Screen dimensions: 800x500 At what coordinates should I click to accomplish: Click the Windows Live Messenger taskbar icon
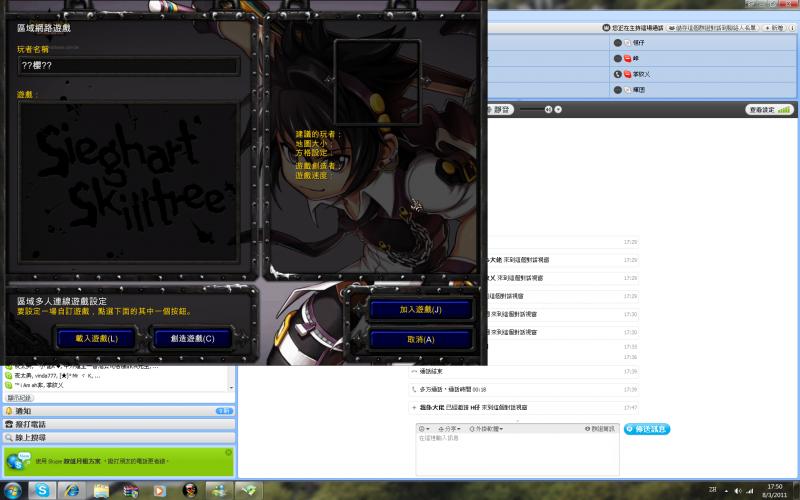click(219, 490)
